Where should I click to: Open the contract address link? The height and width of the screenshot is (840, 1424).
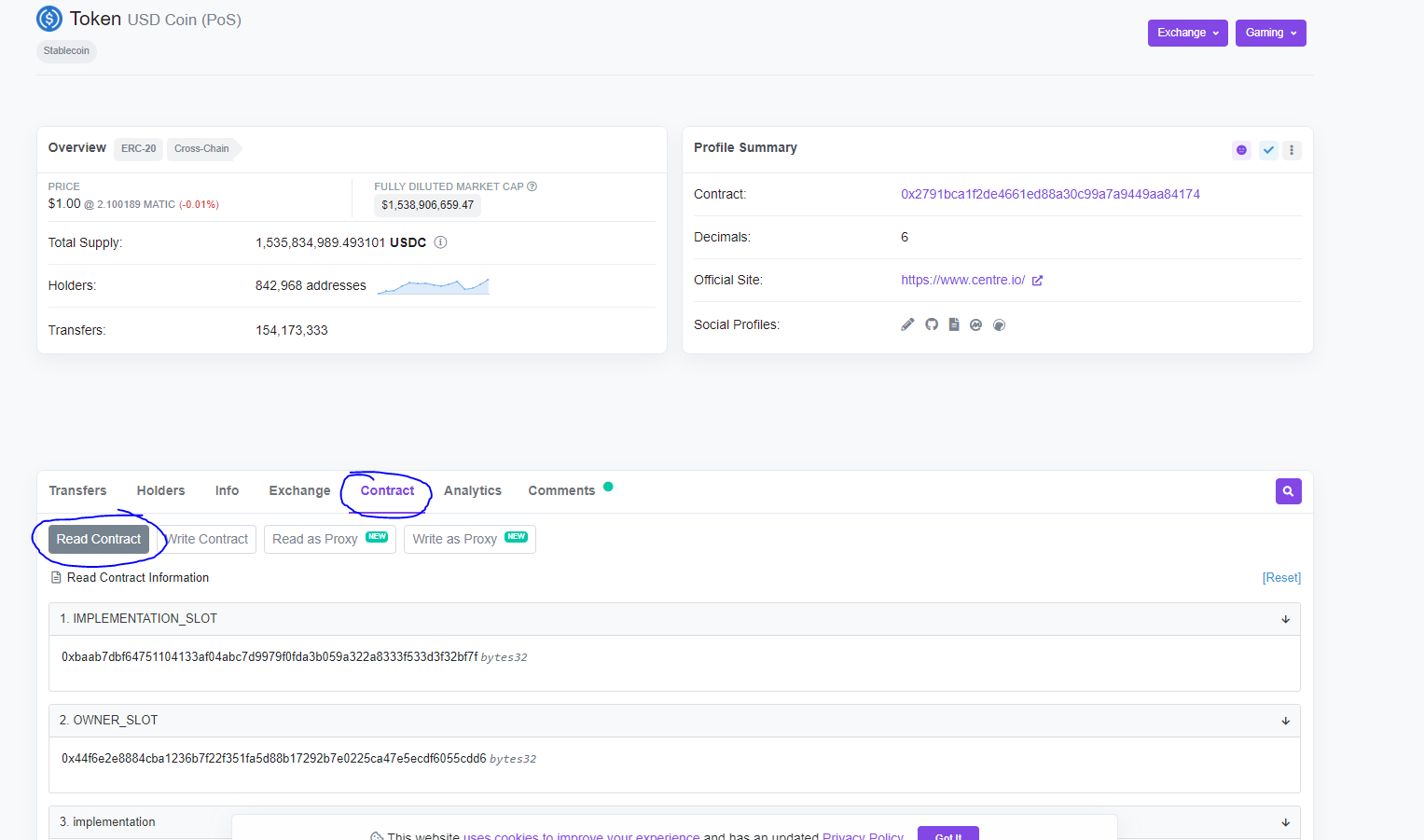click(1050, 194)
